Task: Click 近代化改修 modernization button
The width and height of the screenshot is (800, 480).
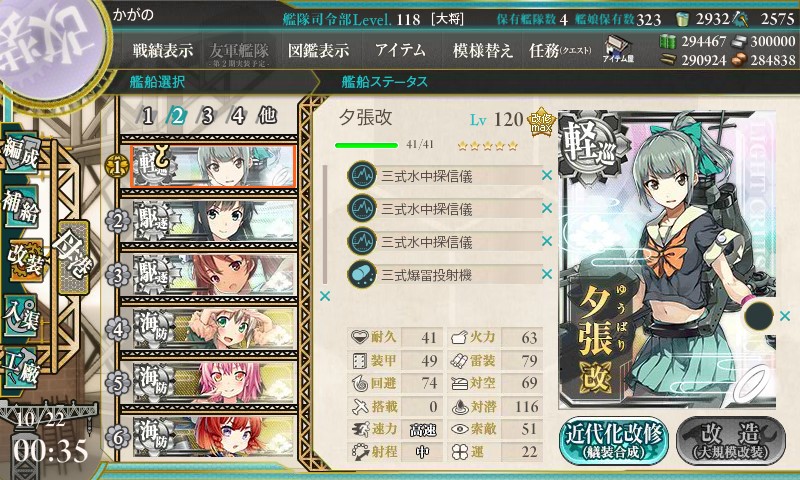Action: click(614, 441)
